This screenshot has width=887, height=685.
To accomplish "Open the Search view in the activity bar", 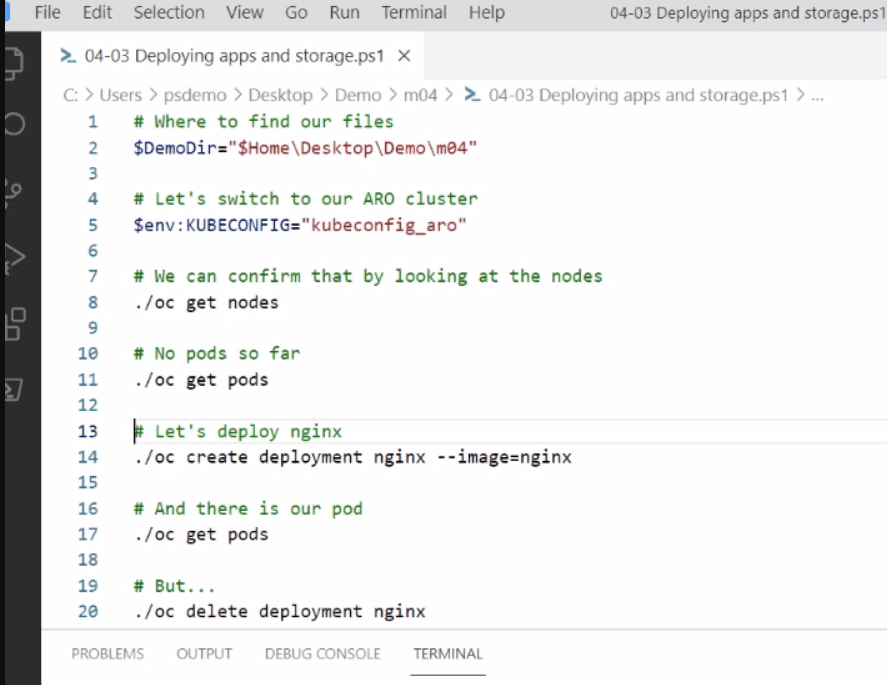I will click(x=14, y=124).
